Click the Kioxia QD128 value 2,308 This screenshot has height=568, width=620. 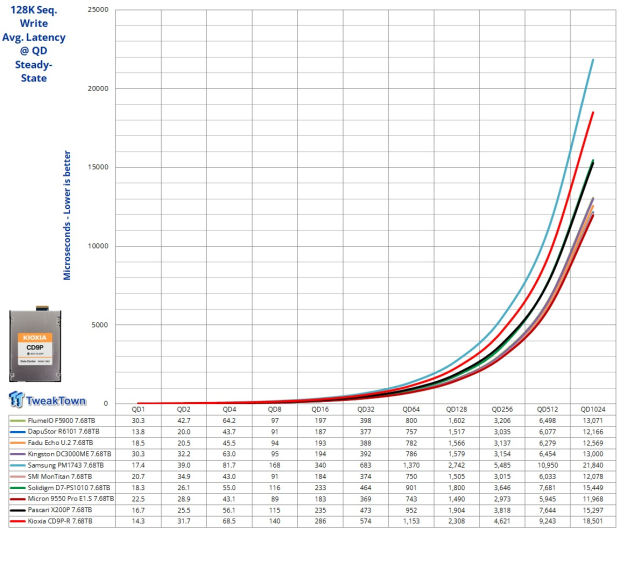pyautogui.click(x=457, y=521)
